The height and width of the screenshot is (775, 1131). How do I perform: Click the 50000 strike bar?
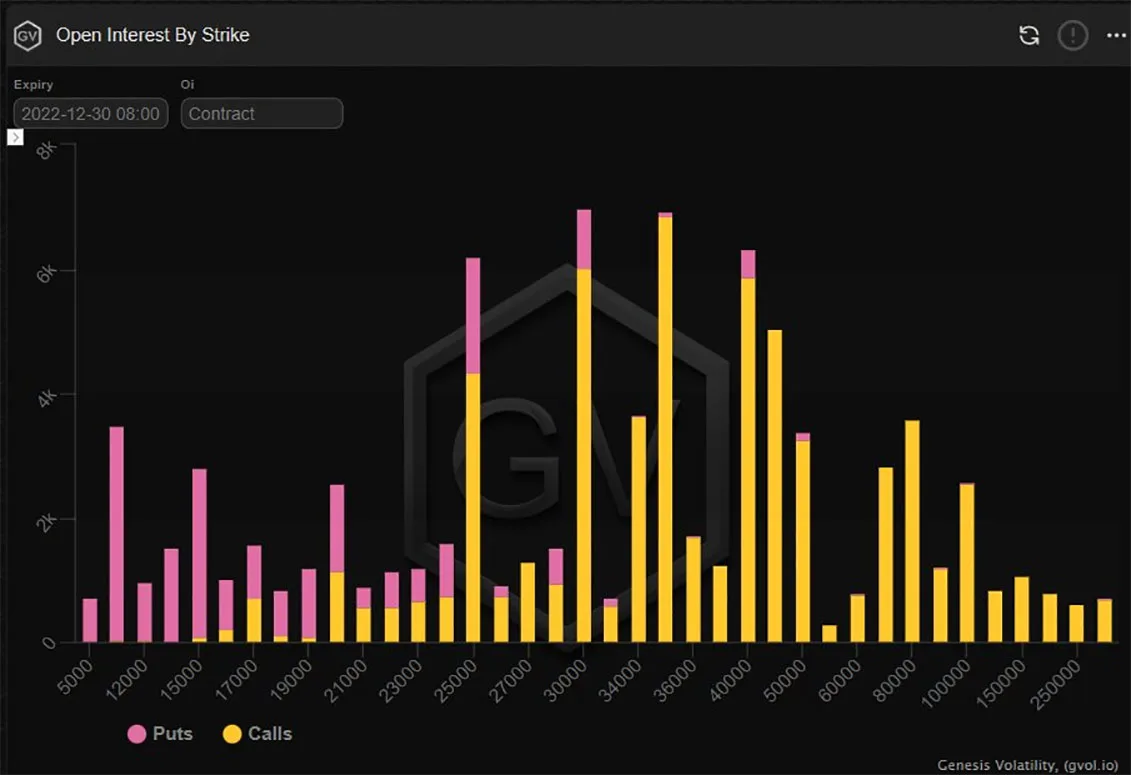pos(803,538)
